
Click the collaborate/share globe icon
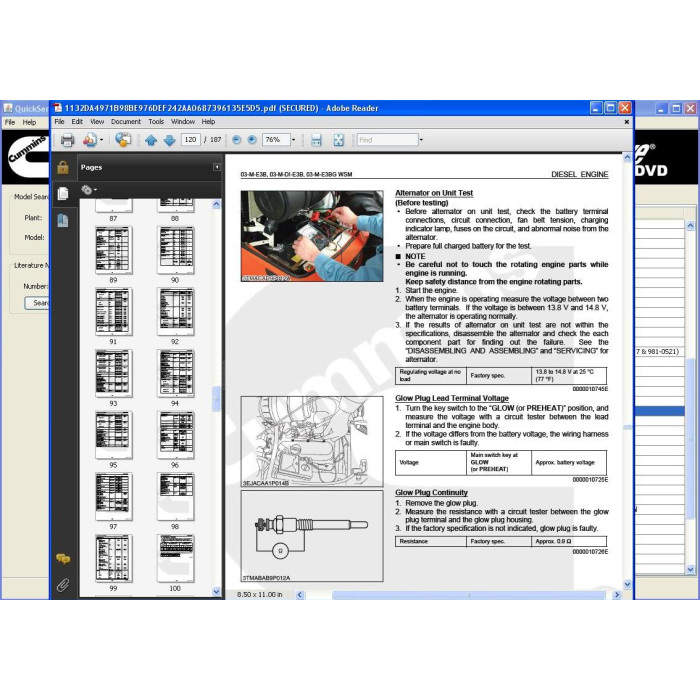pyautogui.click(x=123, y=140)
